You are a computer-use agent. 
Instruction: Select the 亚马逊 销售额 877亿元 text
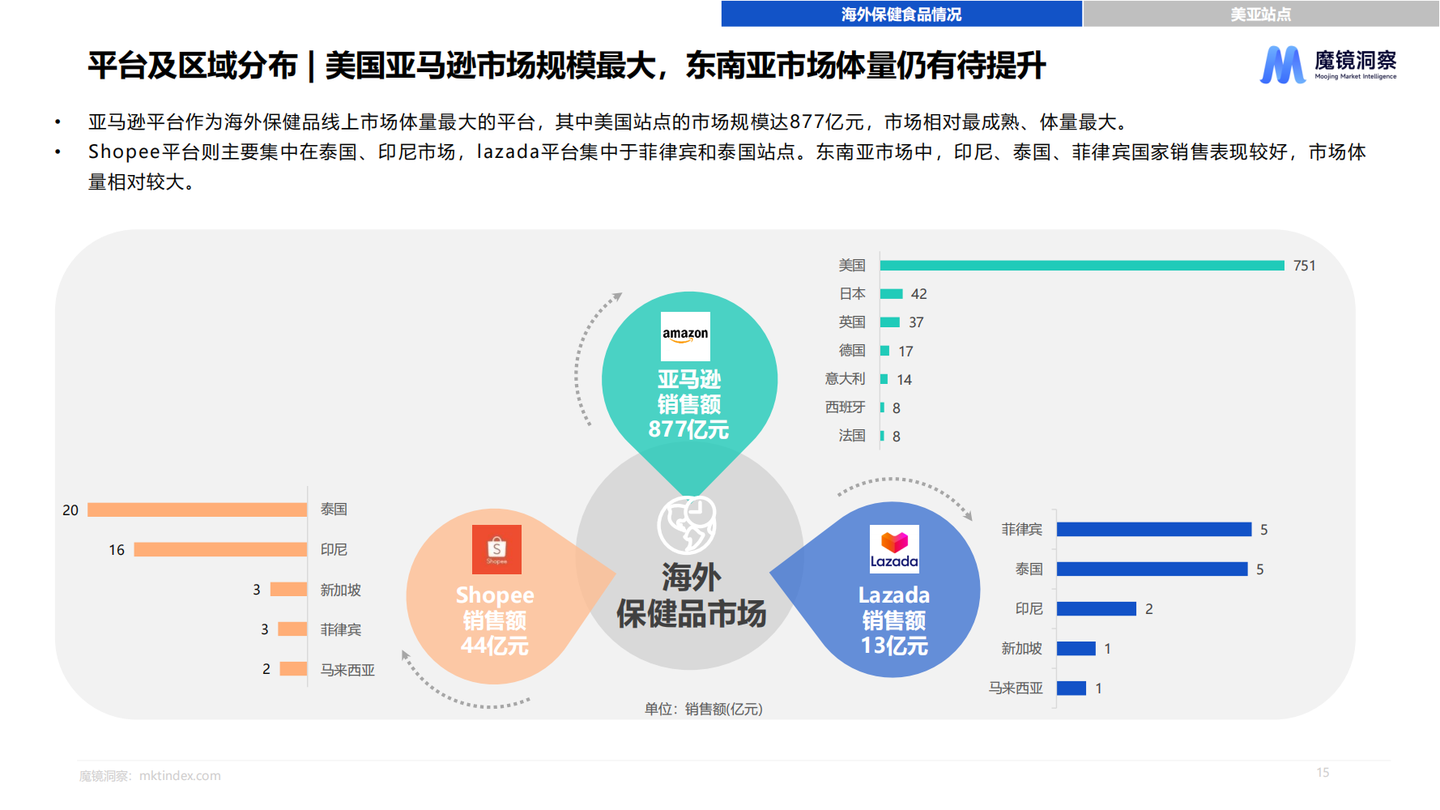click(688, 405)
